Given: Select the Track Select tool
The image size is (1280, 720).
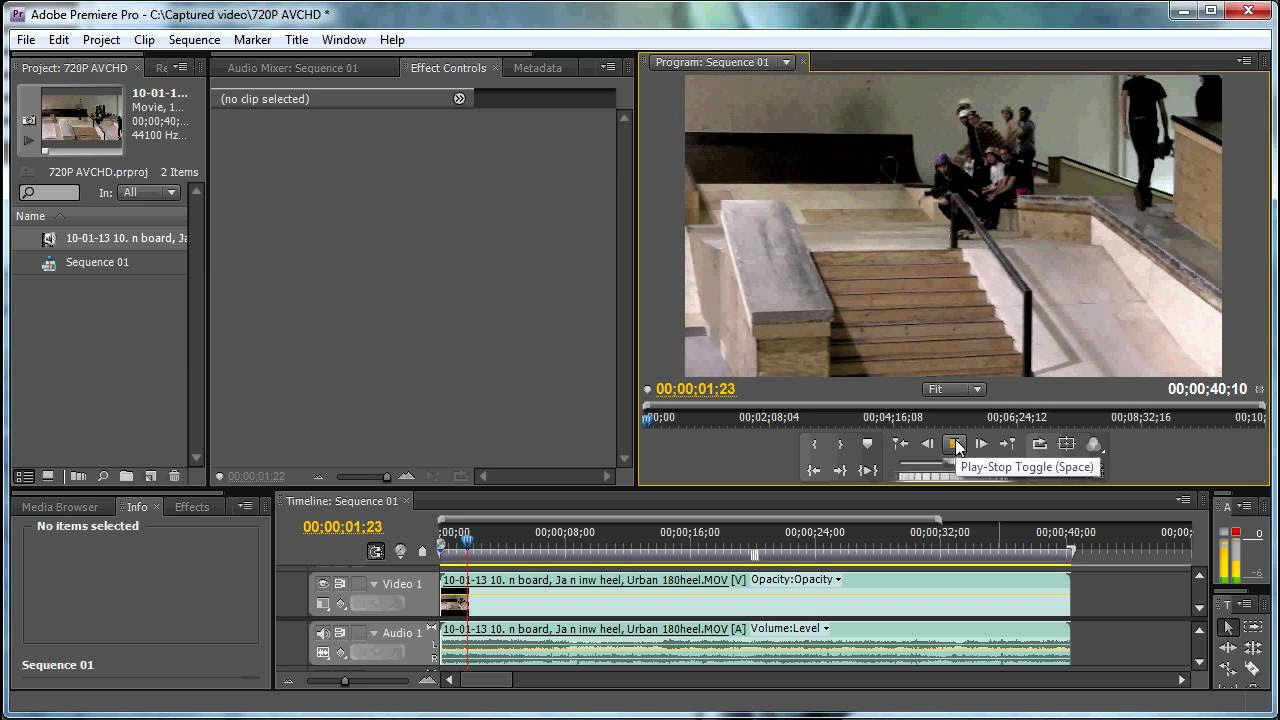Looking at the screenshot, I should [x=1253, y=627].
